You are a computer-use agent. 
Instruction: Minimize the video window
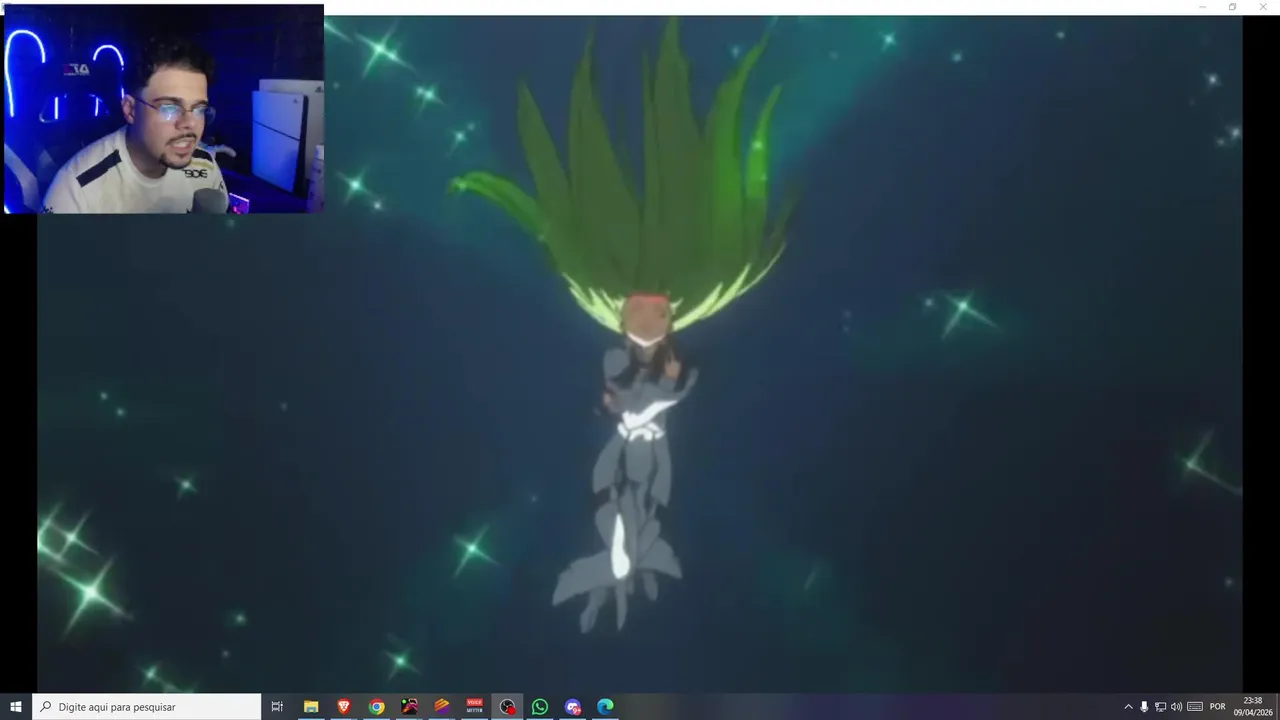point(1203,7)
